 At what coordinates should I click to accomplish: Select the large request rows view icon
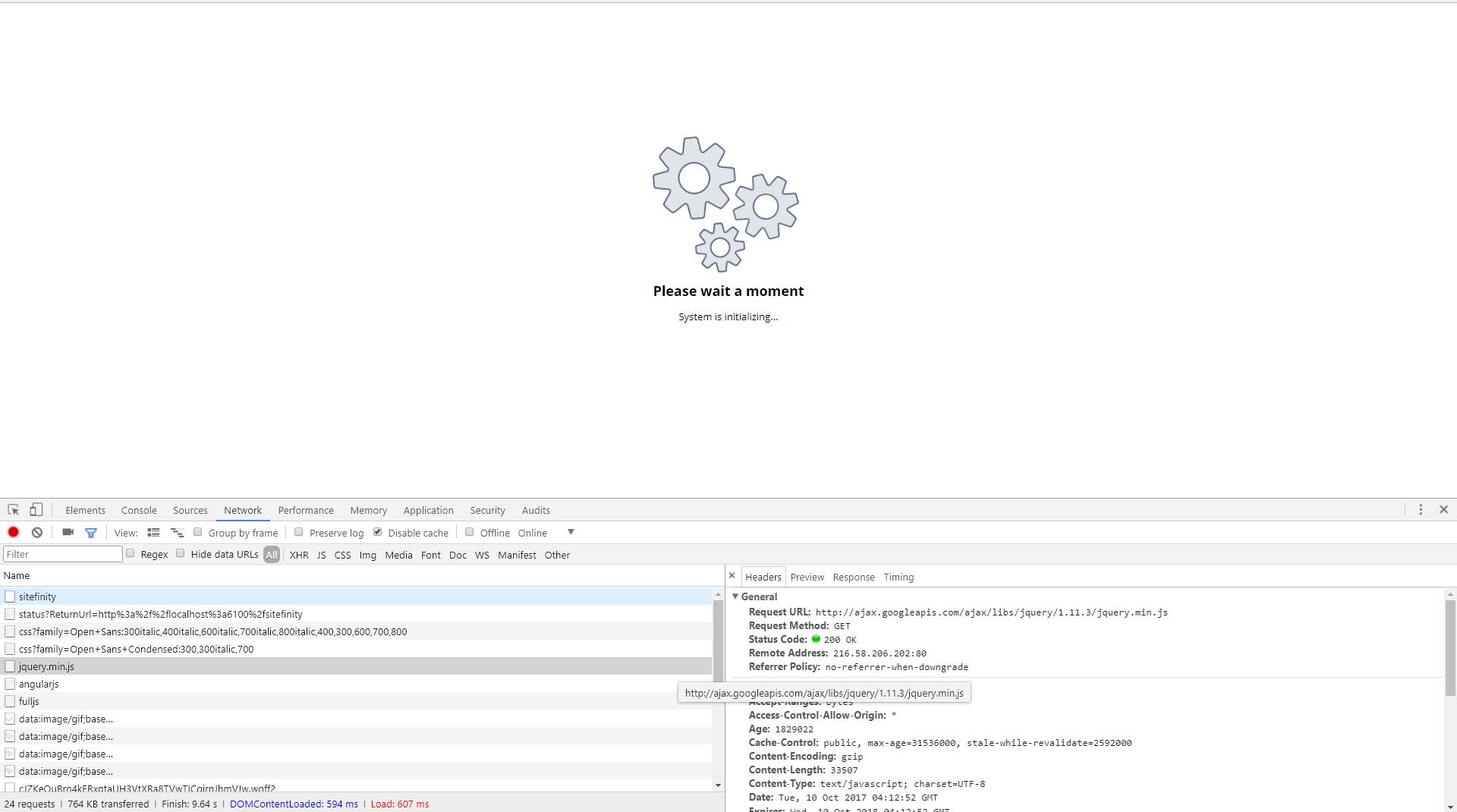tap(153, 533)
